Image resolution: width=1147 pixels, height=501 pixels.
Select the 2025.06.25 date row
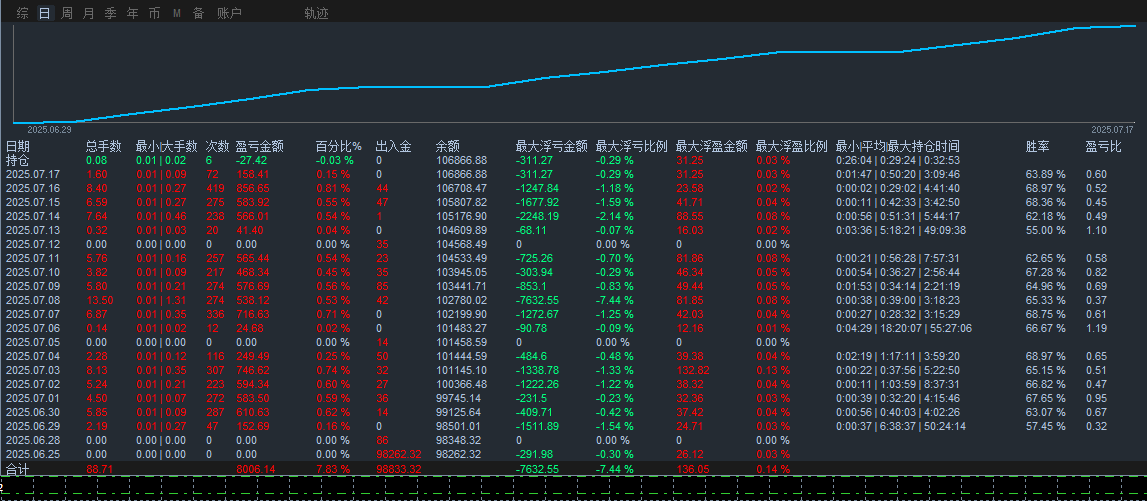click(x=32, y=453)
